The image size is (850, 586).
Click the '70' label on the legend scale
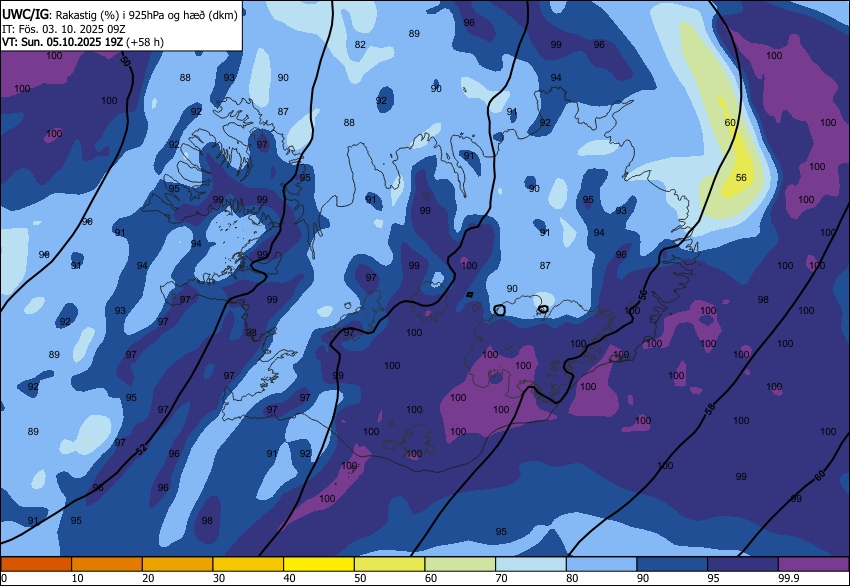(501, 578)
